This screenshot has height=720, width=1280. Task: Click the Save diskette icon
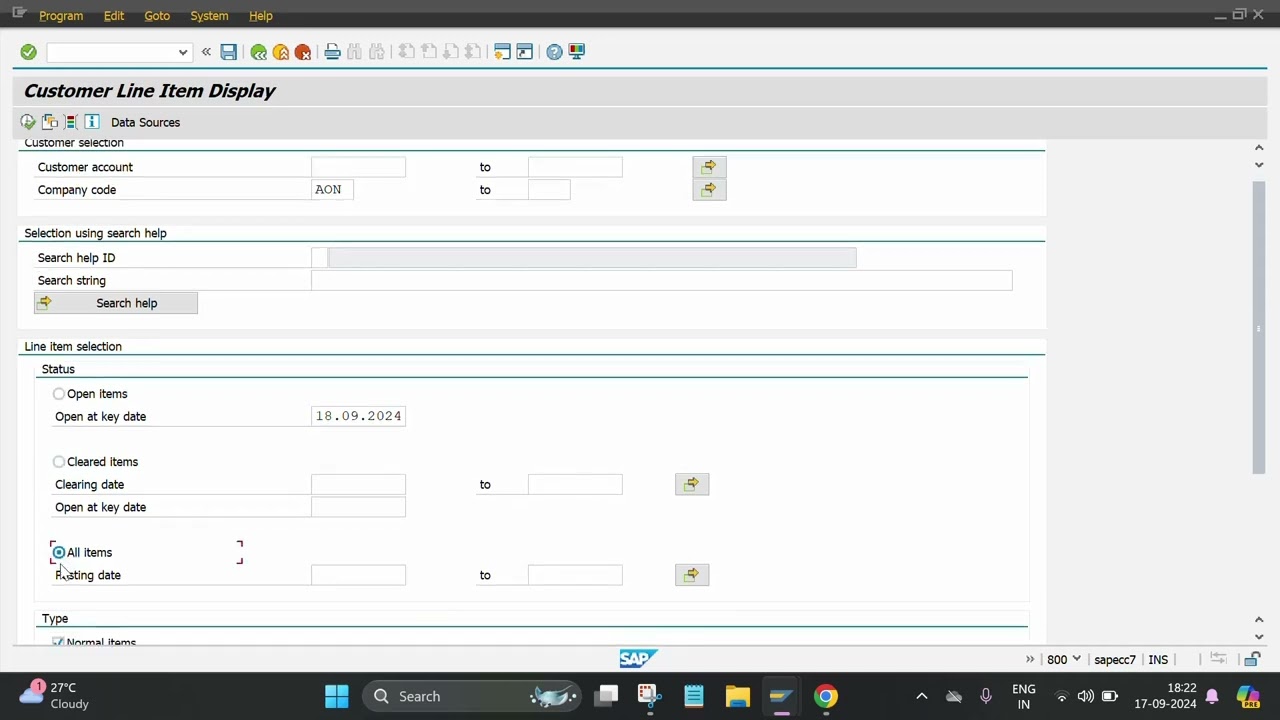click(229, 52)
